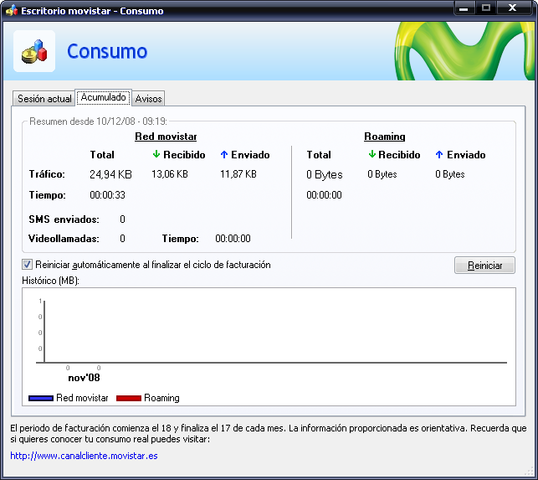Viewport: 538px width, 480px height.
Task: Open the canalcliente.movistar.es link
Action: click(84, 456)
